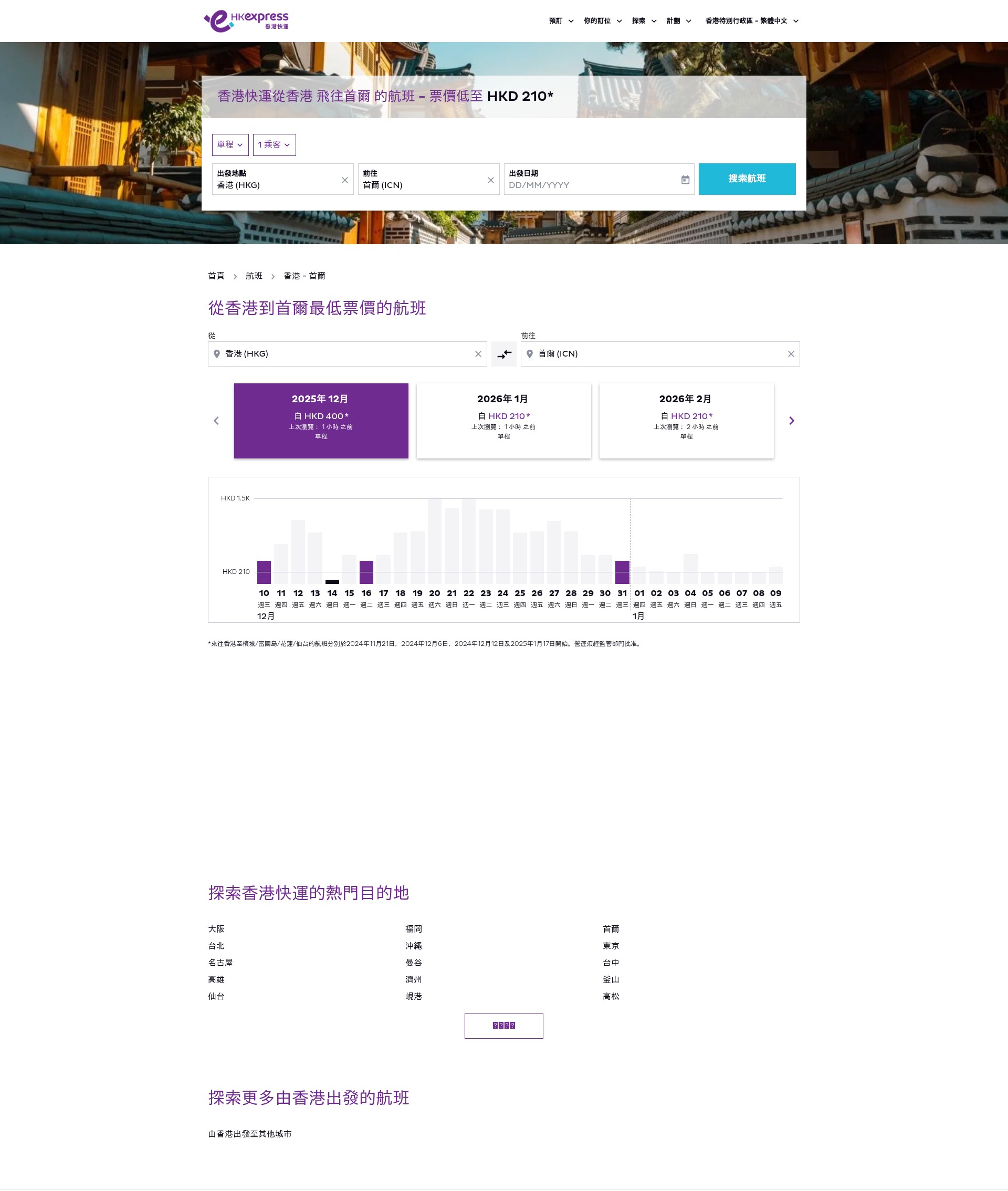Screen dimensions: 1008x1191
Task: Open the 仙台 destination link
Action: pos(216,996)
